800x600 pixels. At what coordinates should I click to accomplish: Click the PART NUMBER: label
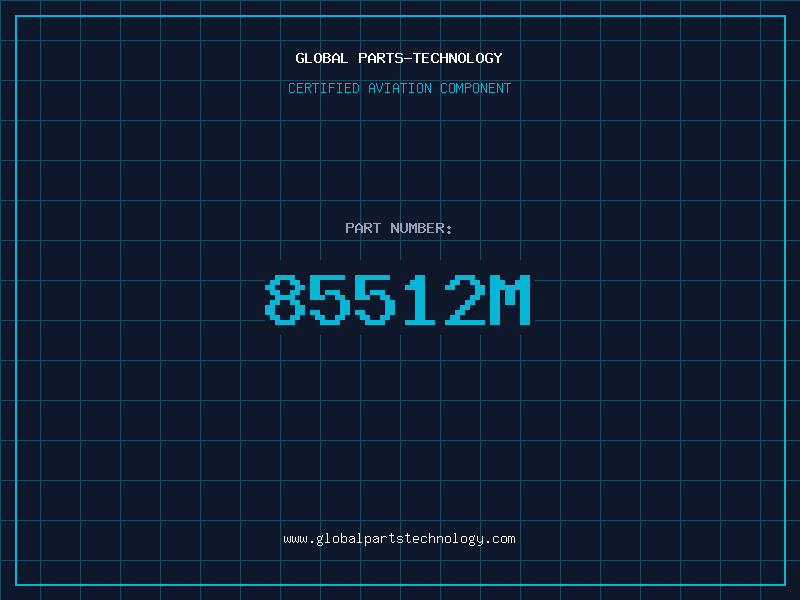click(x=399, y=228)
